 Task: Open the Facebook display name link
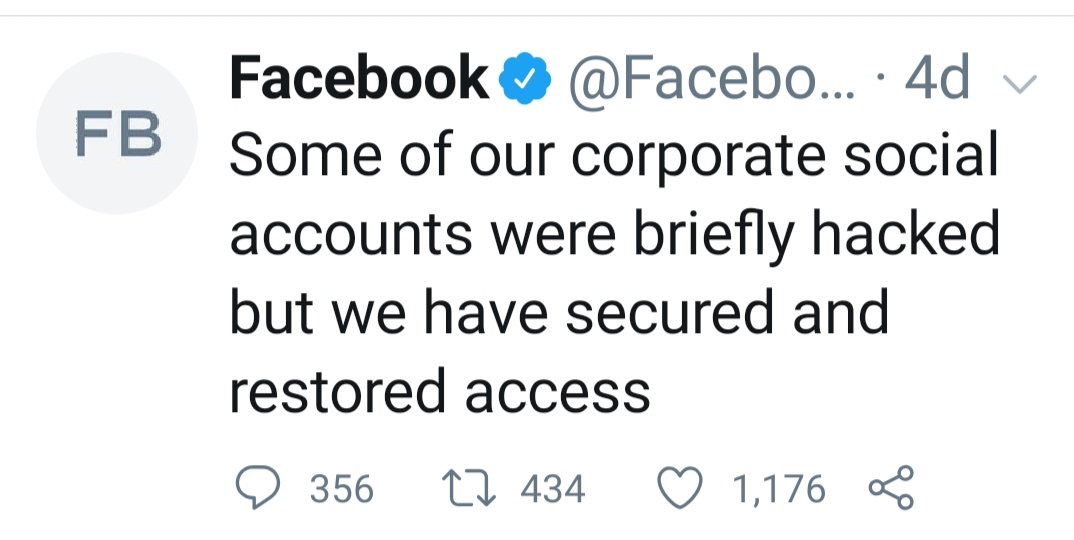pyautogui.click(x=359, y=77)
